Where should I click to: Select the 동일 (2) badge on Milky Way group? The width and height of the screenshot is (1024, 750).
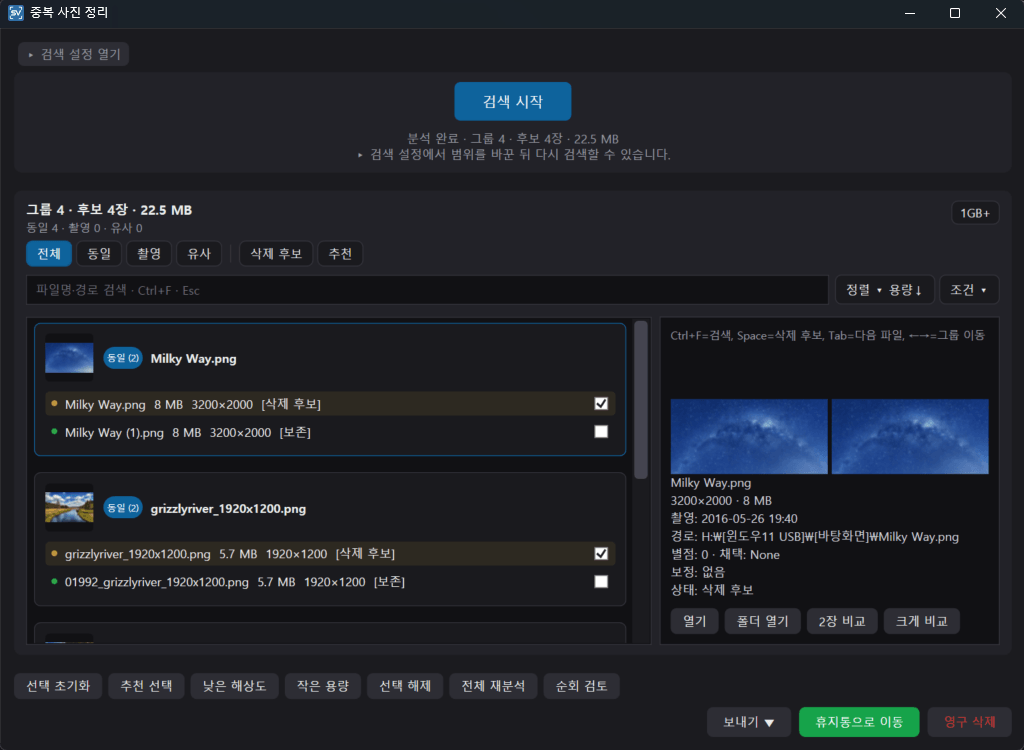123,358
